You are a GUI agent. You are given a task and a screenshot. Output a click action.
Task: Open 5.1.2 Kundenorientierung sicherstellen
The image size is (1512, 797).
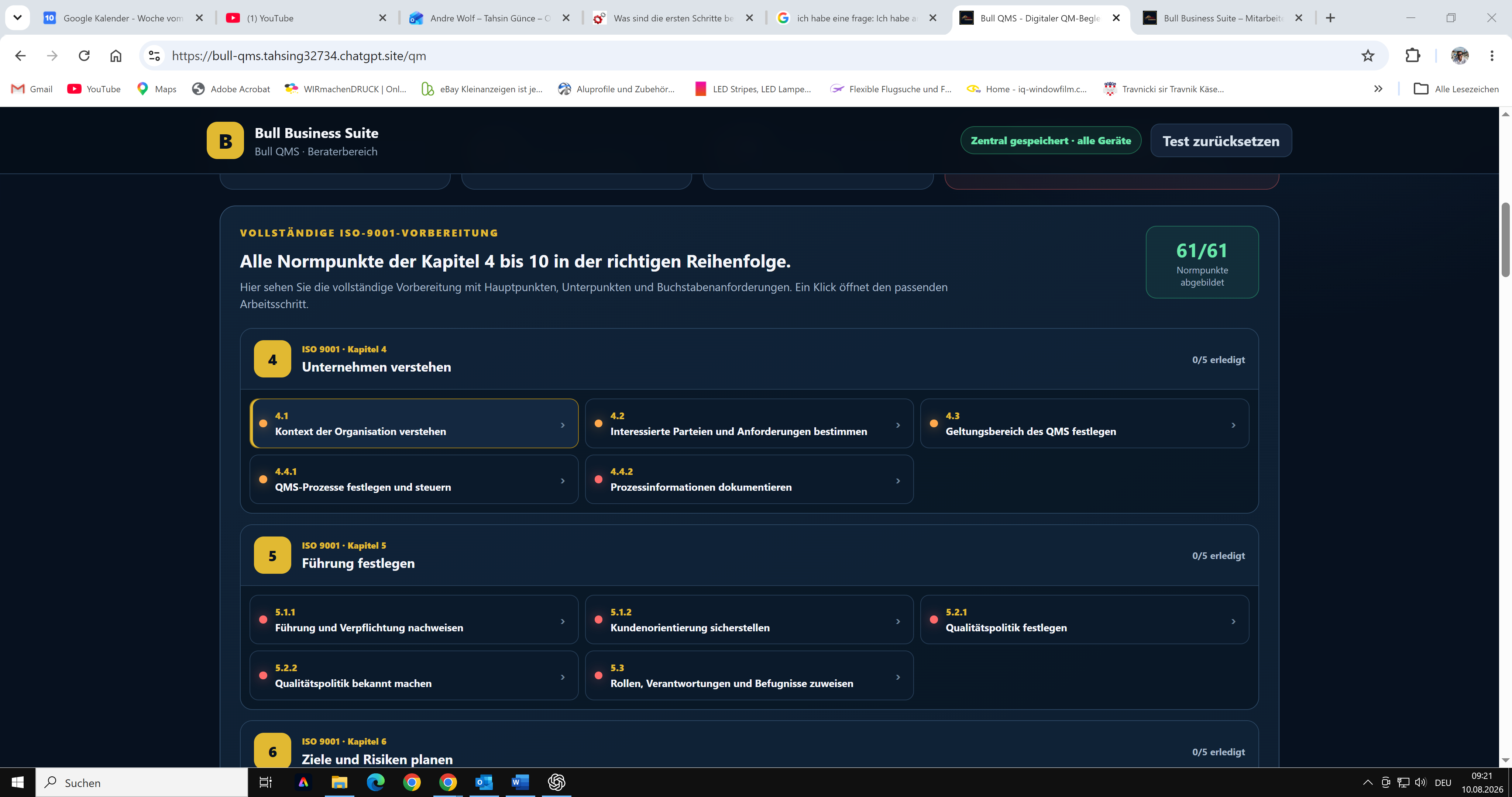[x=749, y=620]
